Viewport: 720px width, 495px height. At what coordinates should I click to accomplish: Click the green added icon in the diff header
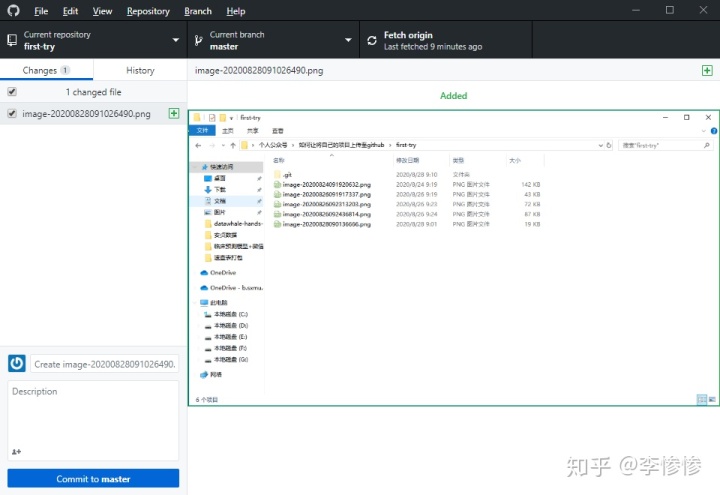tap(707, 70)
